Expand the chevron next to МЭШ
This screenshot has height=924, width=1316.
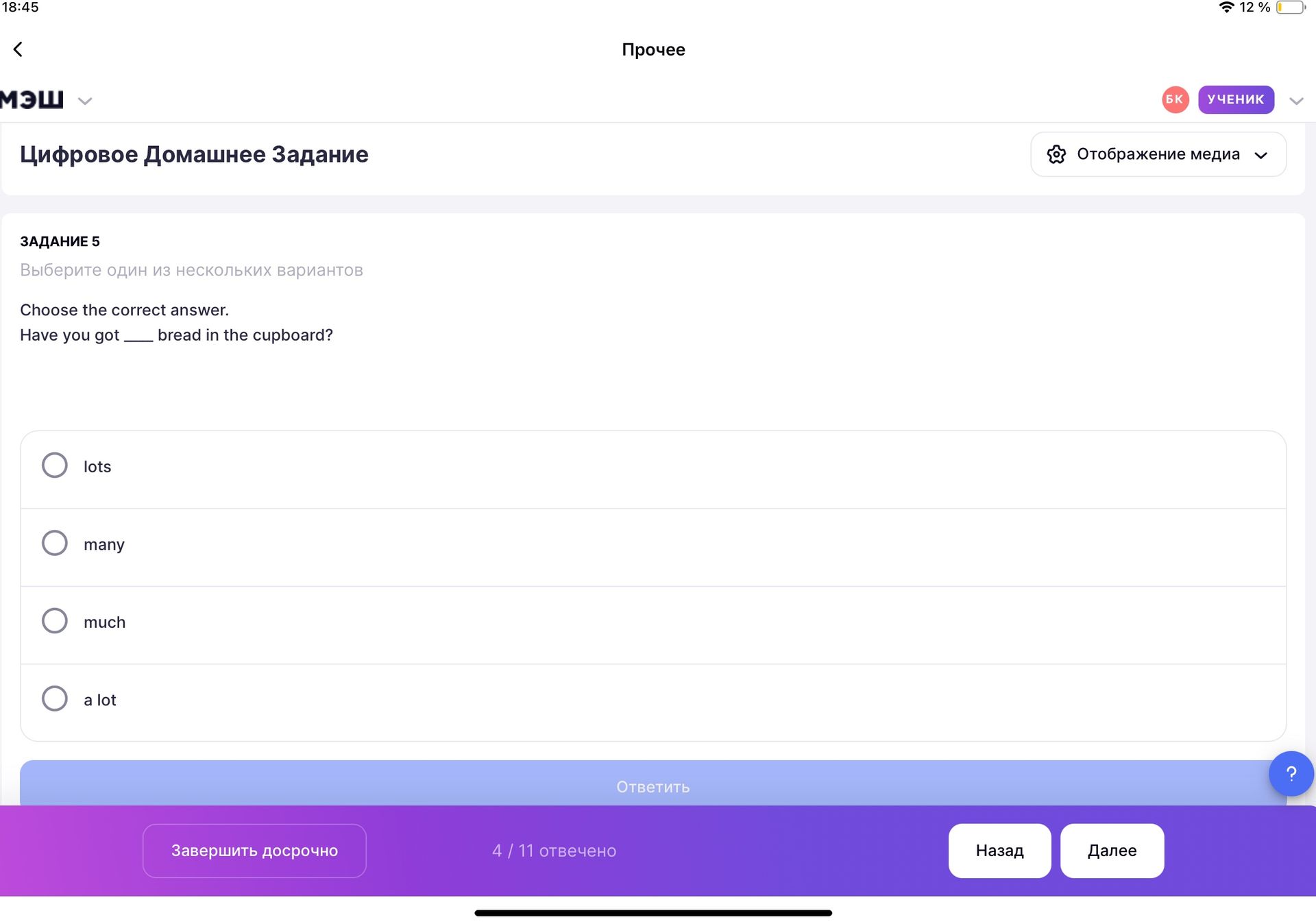point(85,101)
